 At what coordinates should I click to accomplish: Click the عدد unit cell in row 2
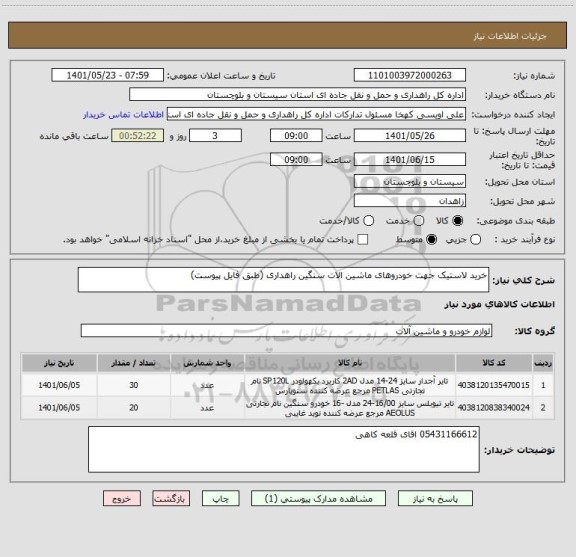pos(207,408)
